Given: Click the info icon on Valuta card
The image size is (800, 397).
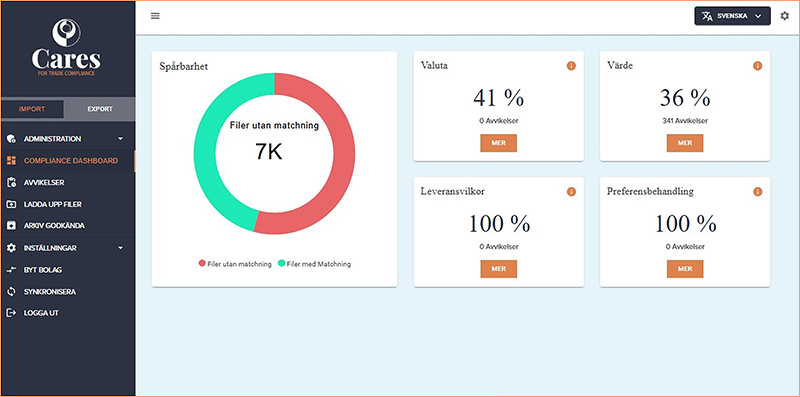Looking at the screenshot, I should [x=571, y=66].
